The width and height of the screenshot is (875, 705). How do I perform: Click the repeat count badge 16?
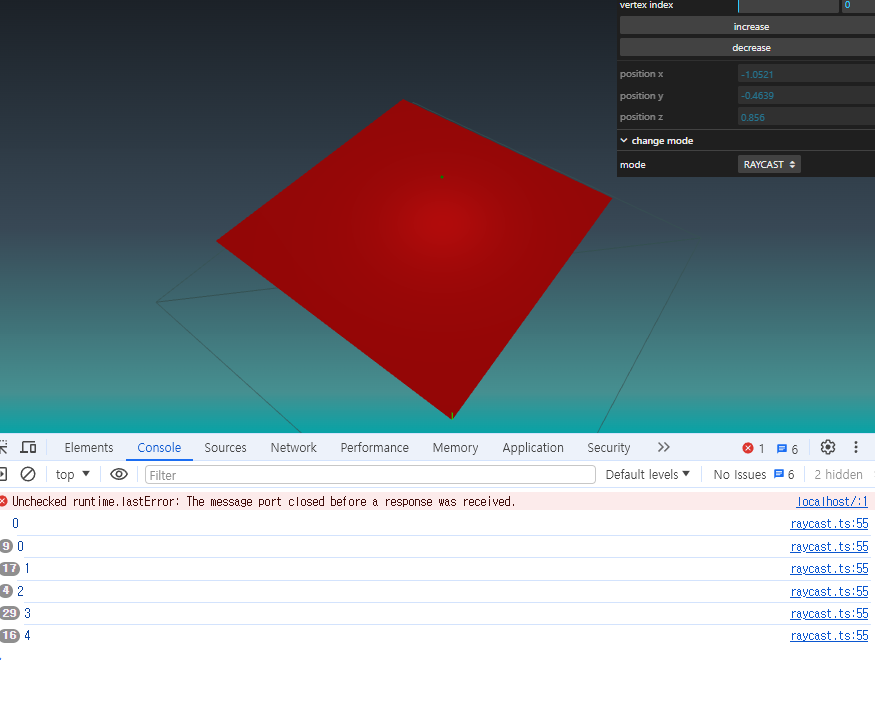pyautogui.click(x=10, y=635)
